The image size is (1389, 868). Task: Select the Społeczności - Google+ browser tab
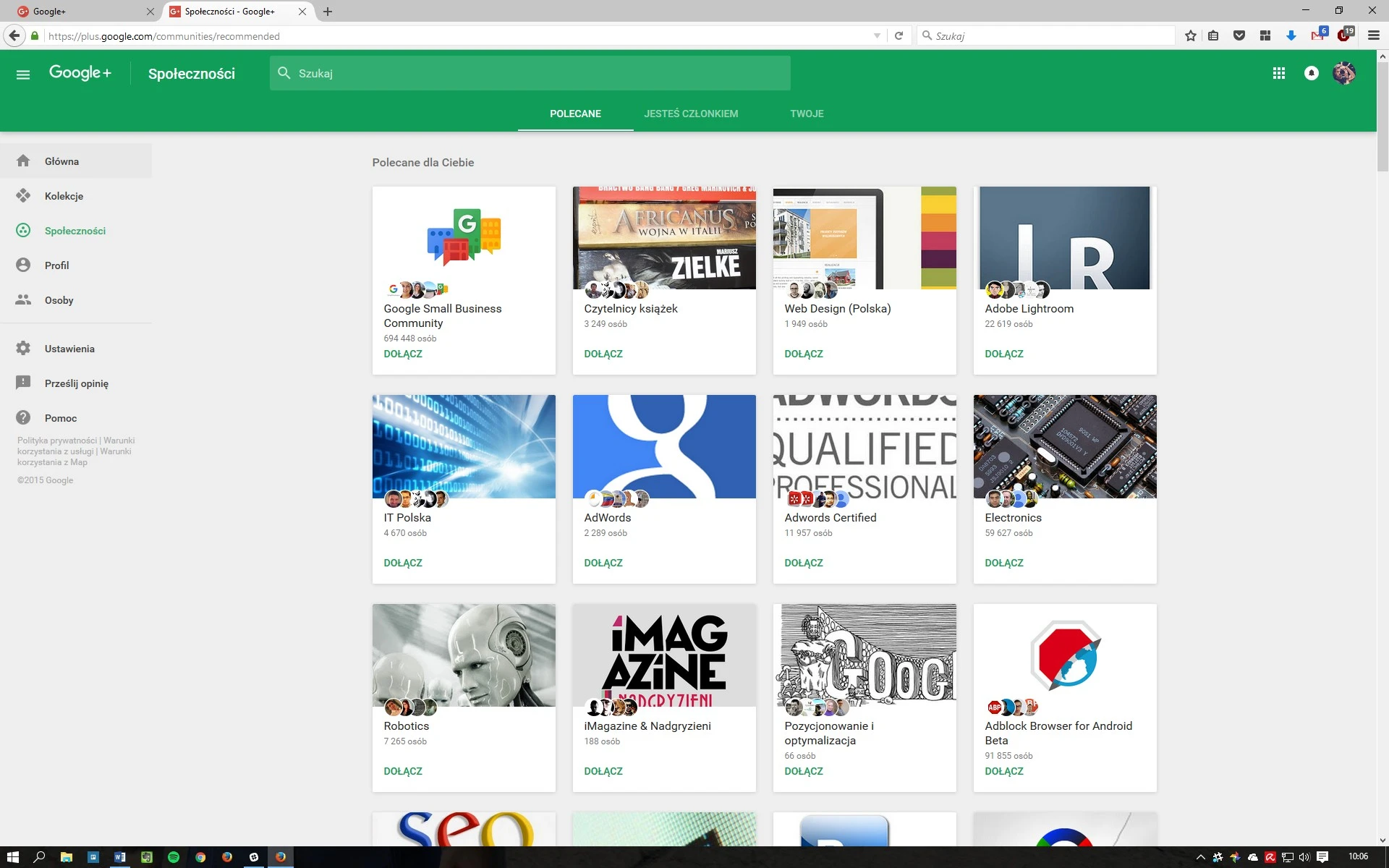pos(237,12)
